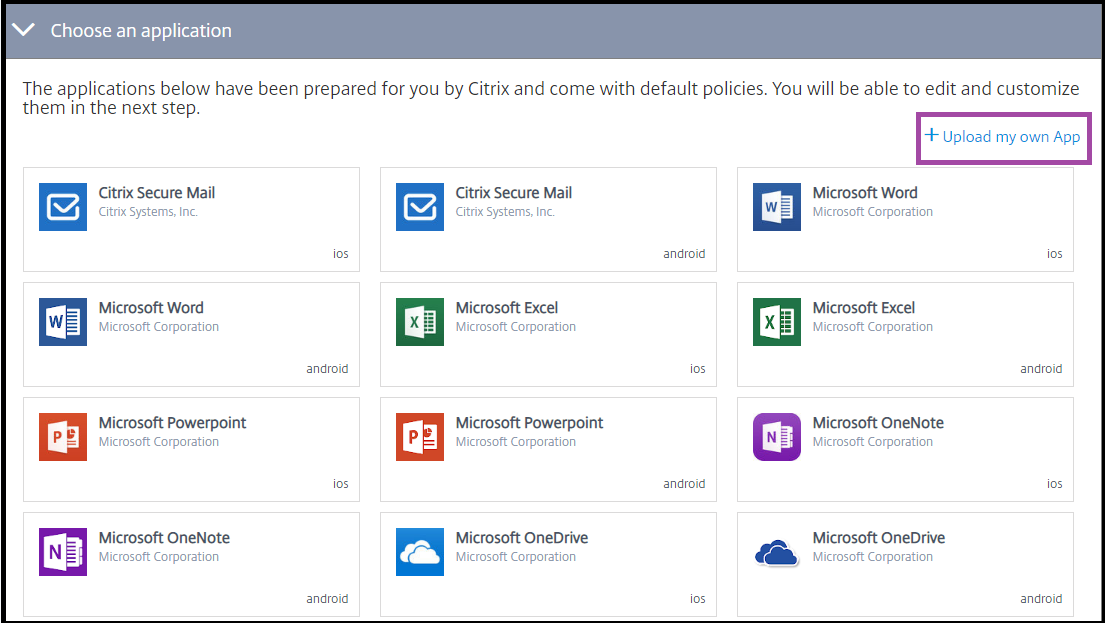Open the Microsoft Excel Android app title
This screenshot has height=623, width=1105.
pyautogui.click(x=863, y=308)
